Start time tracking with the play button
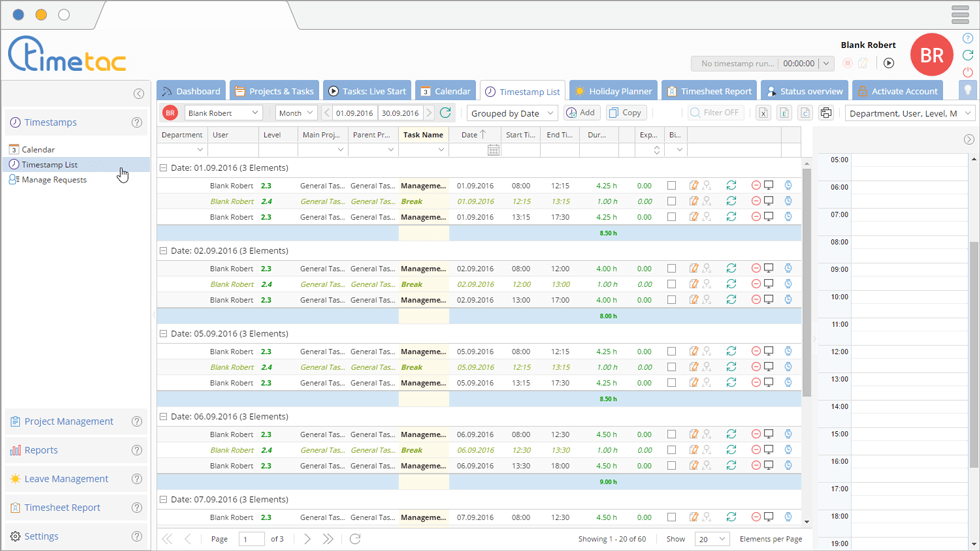The height and width of the screenshot is (551, 980). (x=888, y=63)
